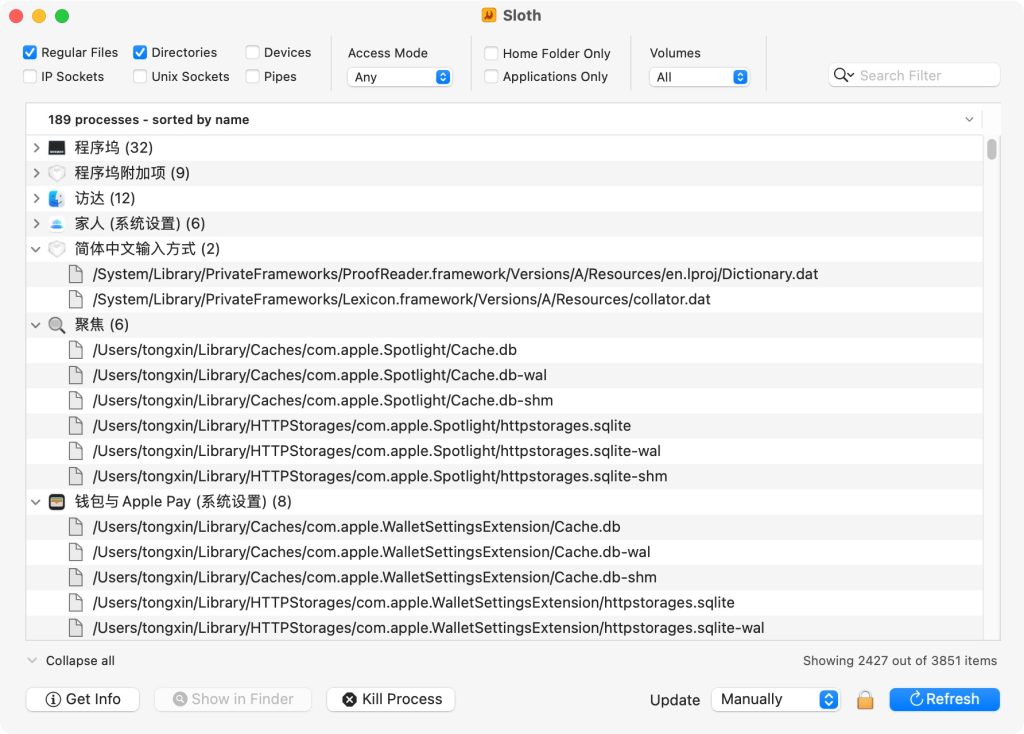Click the file icon beside collator.dat

click(76, 300)
